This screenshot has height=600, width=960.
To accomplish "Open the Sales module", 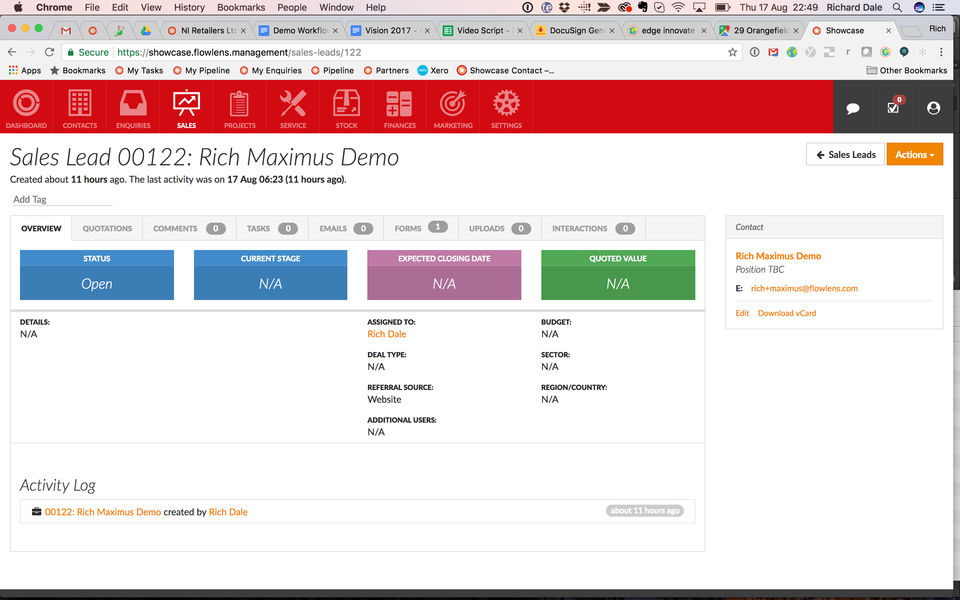I will pos(186,107).
